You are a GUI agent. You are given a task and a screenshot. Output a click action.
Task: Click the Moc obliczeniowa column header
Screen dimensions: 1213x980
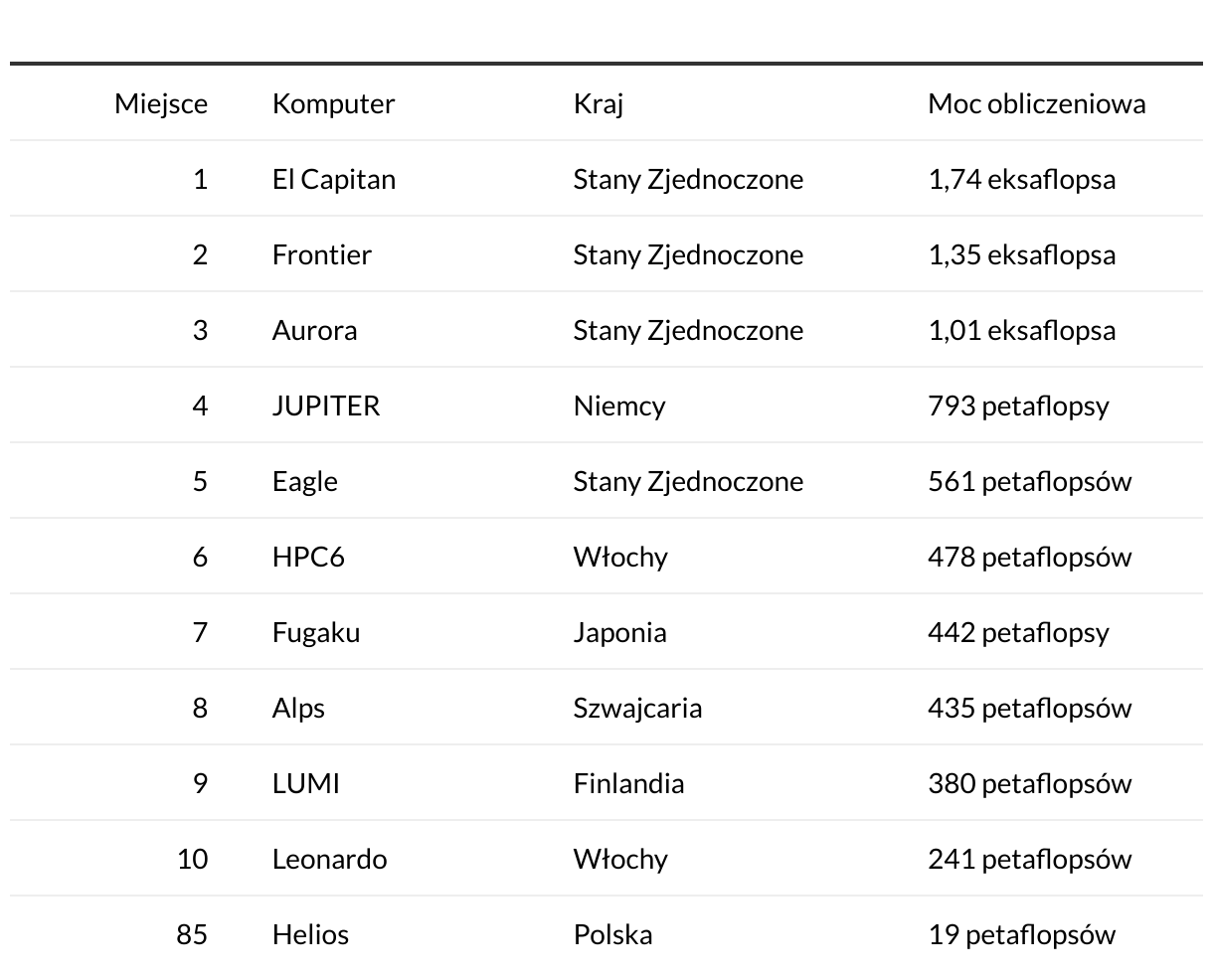tap(1036, 103)
